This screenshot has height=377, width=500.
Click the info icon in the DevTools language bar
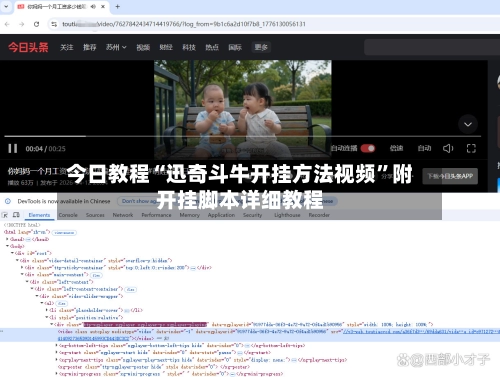click(8, 201)
